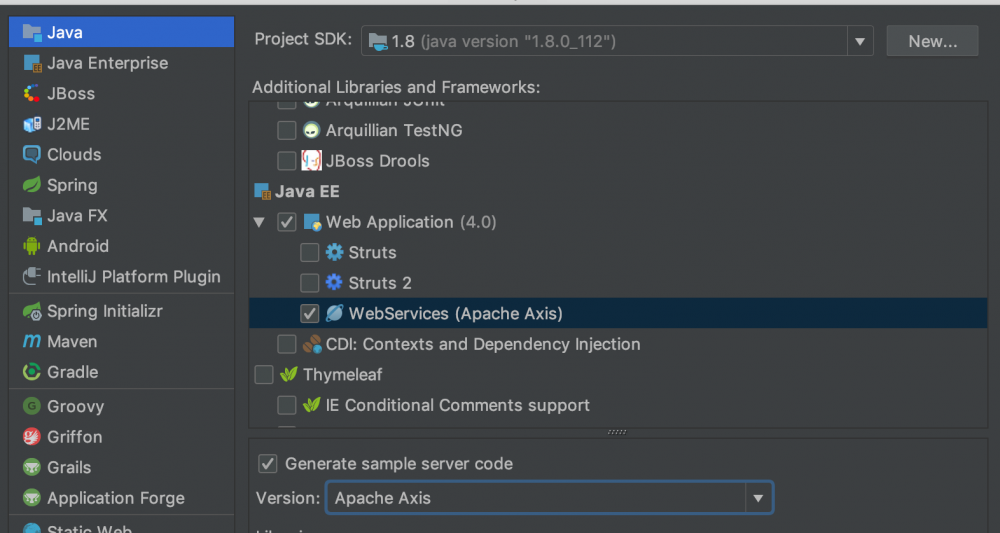This screenshot has width=1000, height=533.
Task: Click the JBoss Drools icon
Action: (311, 161)
